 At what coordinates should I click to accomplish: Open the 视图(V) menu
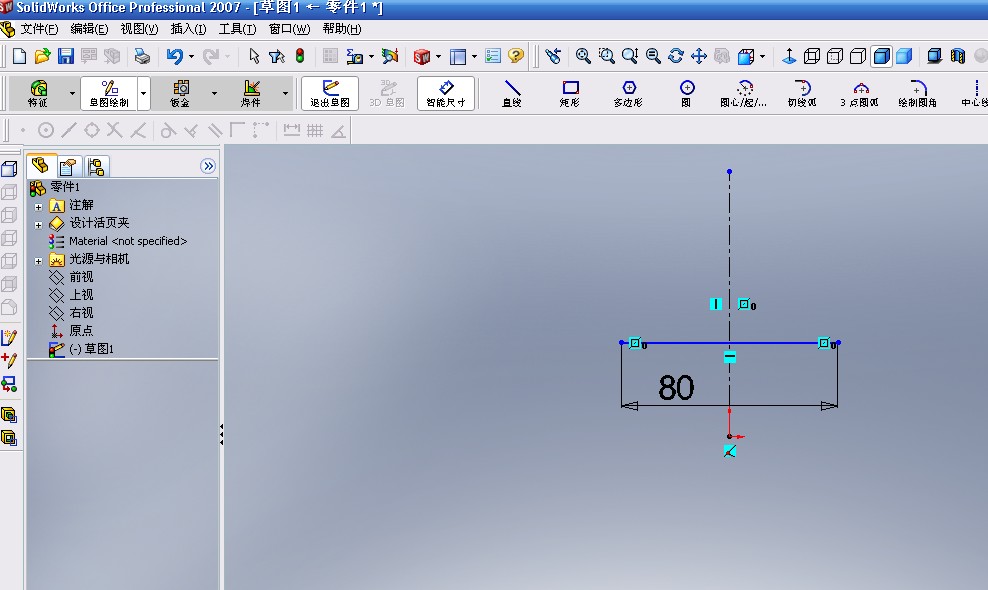pyautogui.click(x=139, y=28)
